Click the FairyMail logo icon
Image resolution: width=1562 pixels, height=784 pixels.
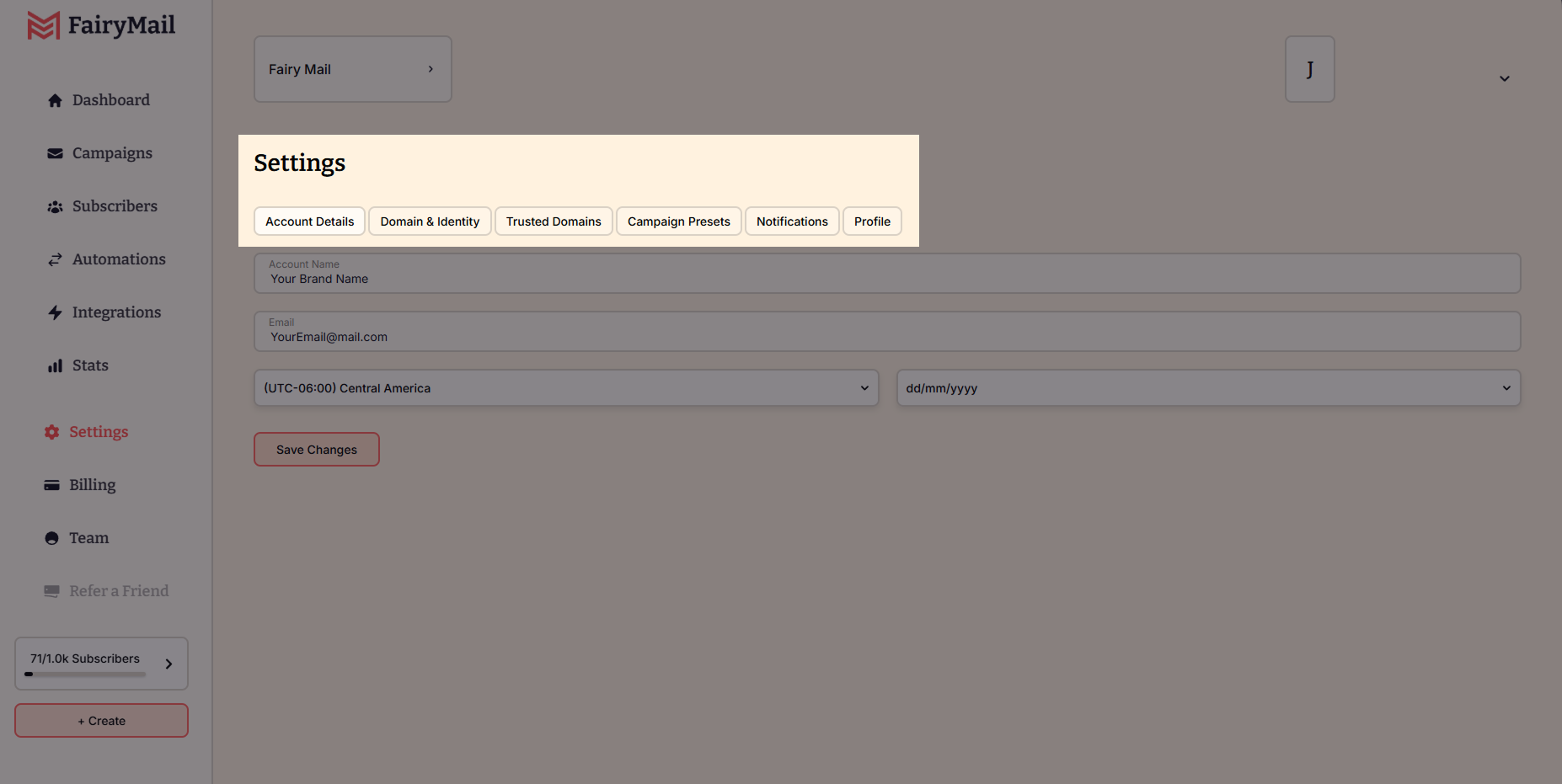pos(43,25)
